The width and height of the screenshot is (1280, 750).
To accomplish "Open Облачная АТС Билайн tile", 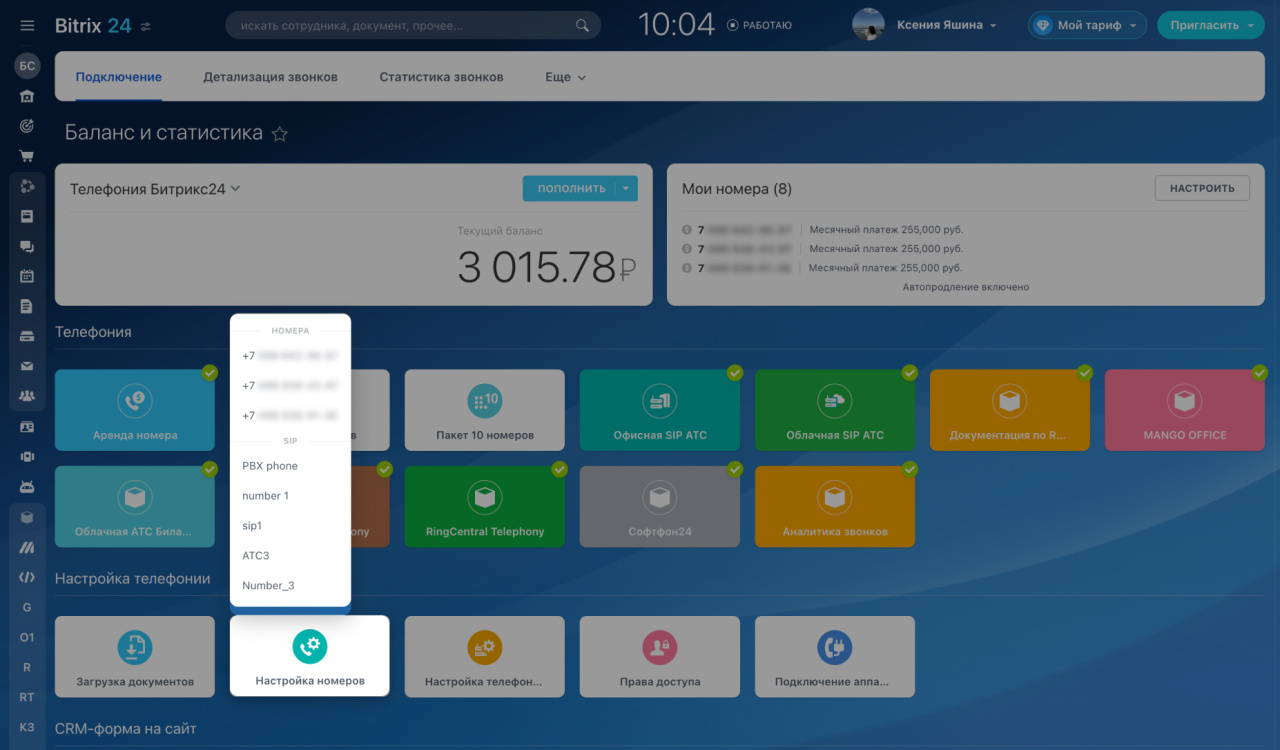I will 135,506.
